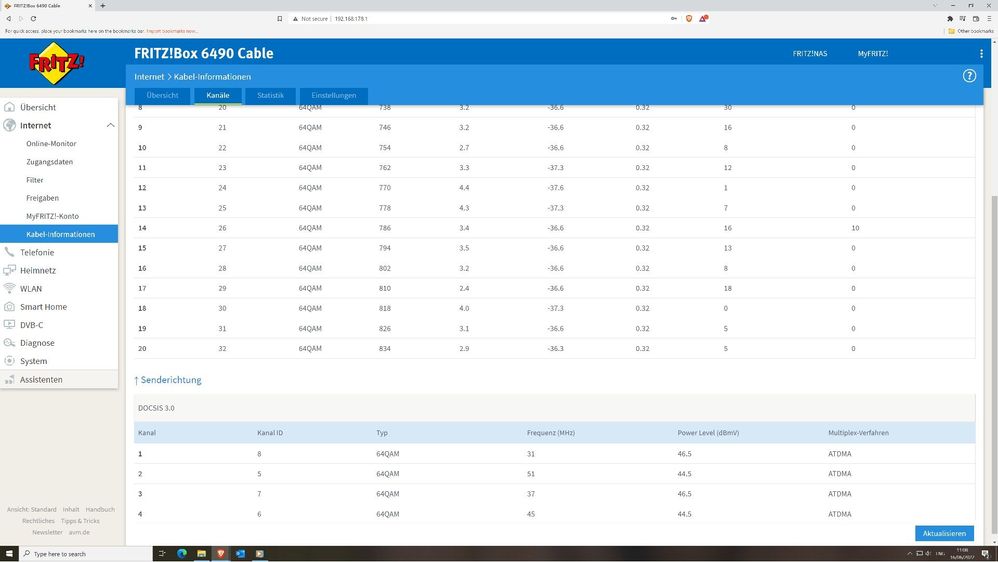Open the Heimnetz sidebar section
The image size is (998, 562).
[38, 270]
